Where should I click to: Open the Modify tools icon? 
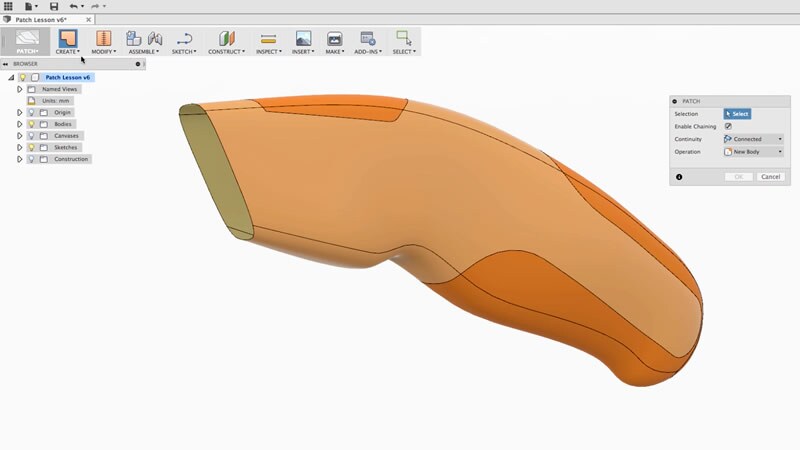(x=104, y=38)
